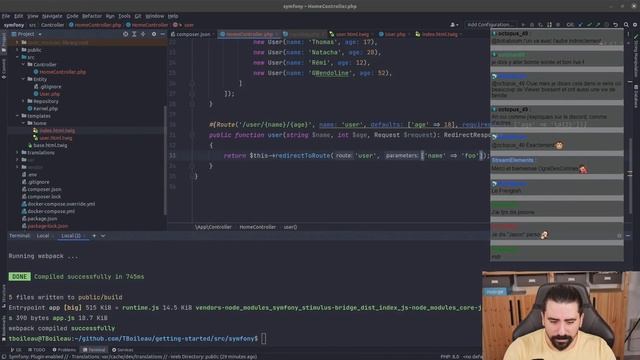The width and height of the screenshot is (640, 360).
Task: Open the Terminal tool window button
Action: (94, 350)
